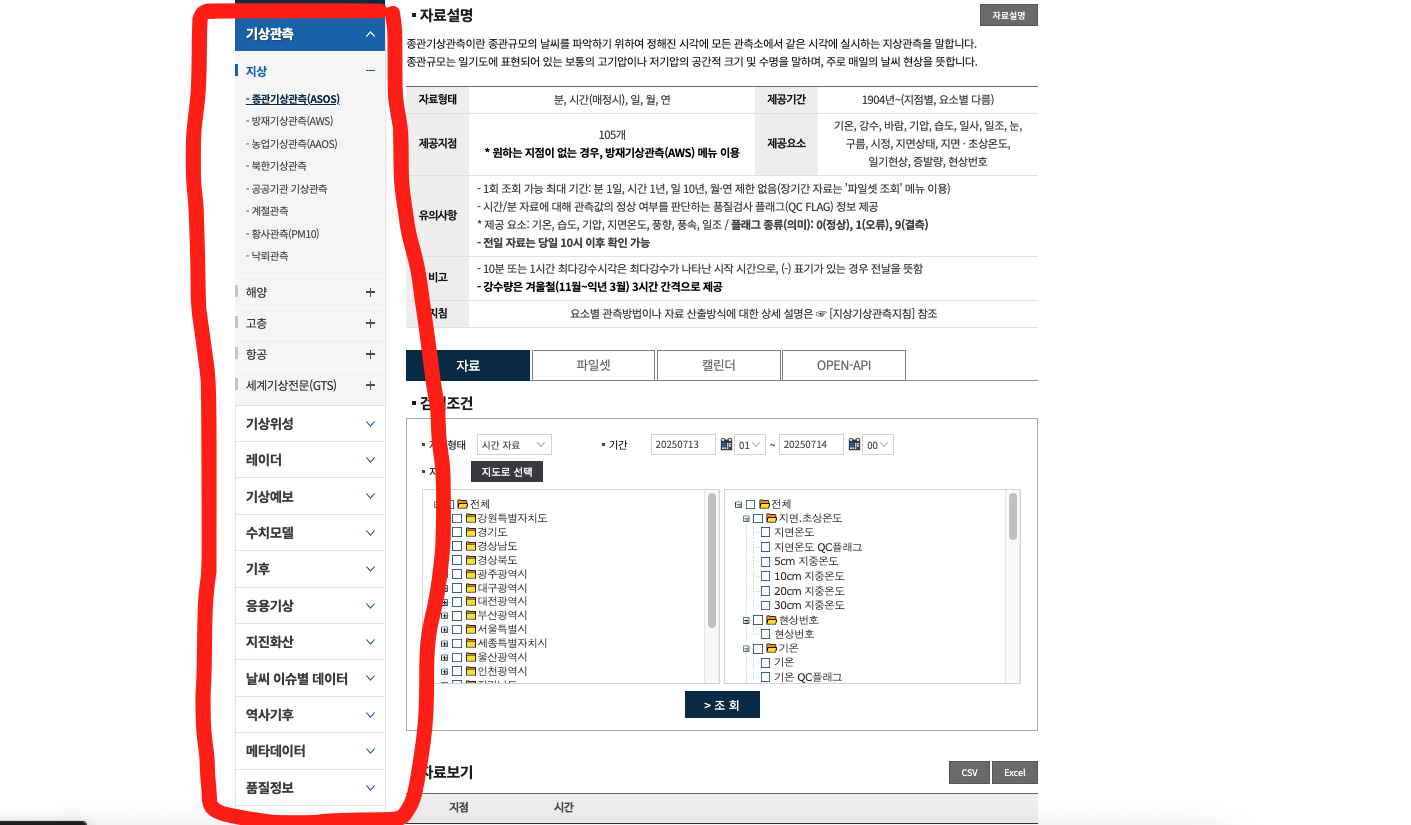Open the start date calendar picker icon
The width and height of the screenshot is (1411, 825).
click(x=727, y=445)
